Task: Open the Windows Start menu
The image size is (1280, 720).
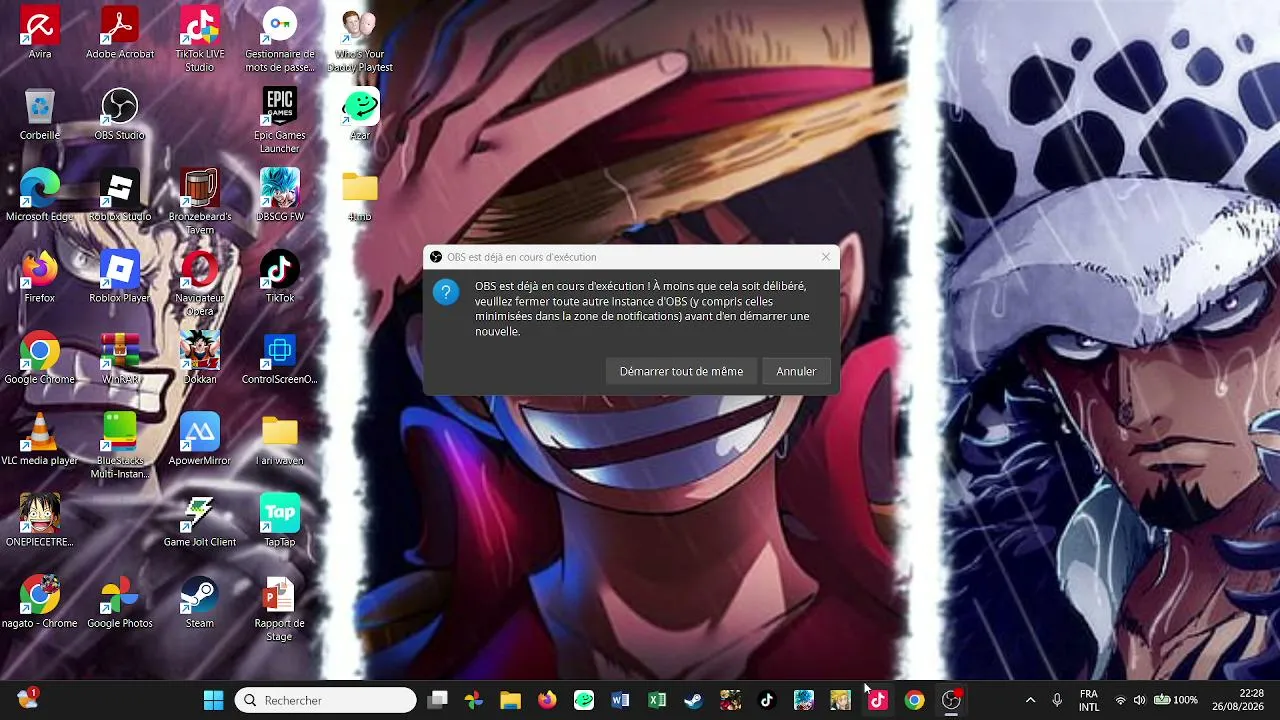Action: (214, 700)
